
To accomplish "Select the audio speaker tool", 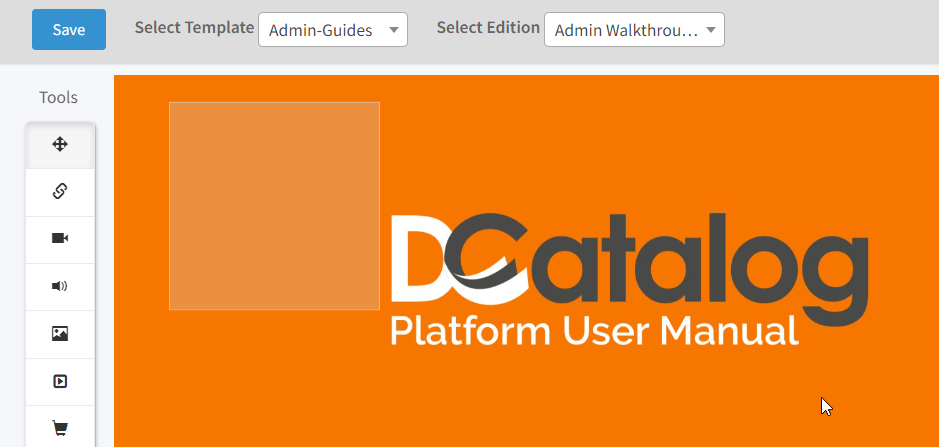I will (x=60, y=286).
